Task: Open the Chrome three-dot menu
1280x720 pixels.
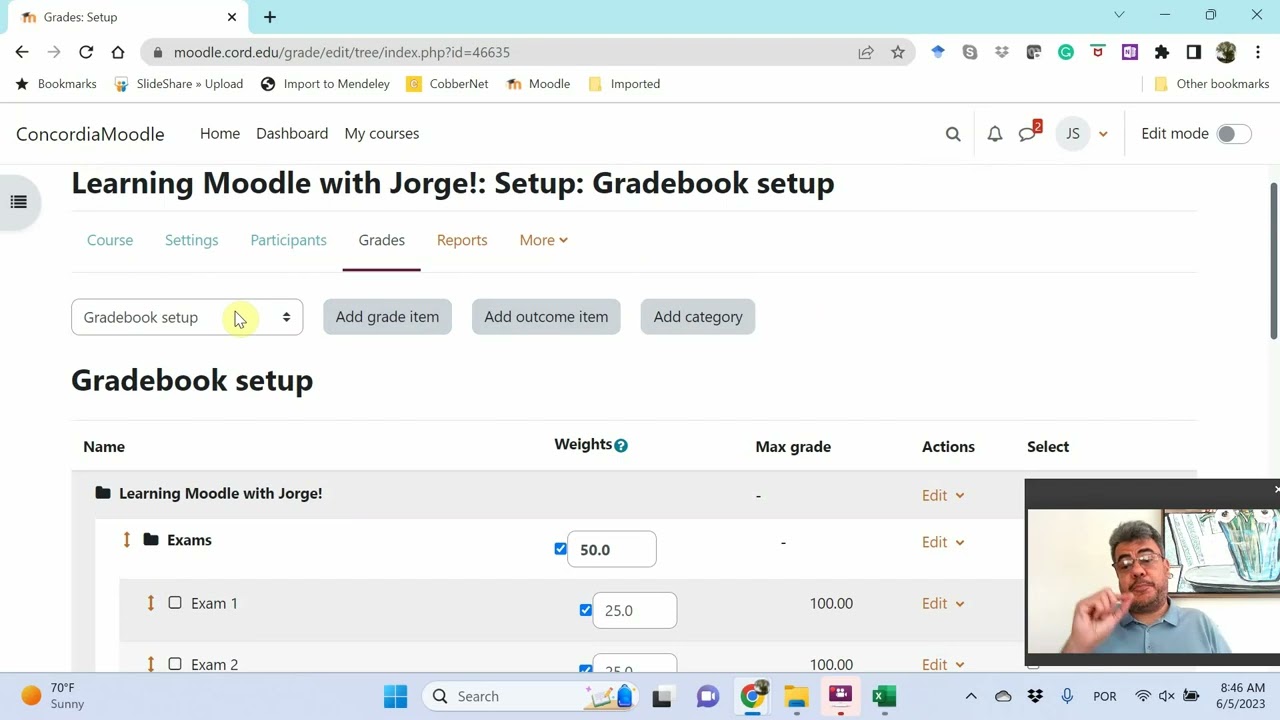Action: click(1258, 52)
